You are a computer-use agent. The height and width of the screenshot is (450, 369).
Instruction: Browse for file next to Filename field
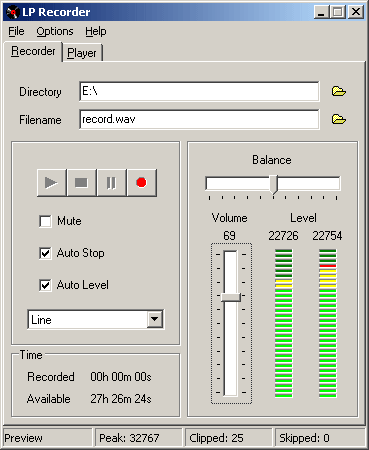coord(339,119)
